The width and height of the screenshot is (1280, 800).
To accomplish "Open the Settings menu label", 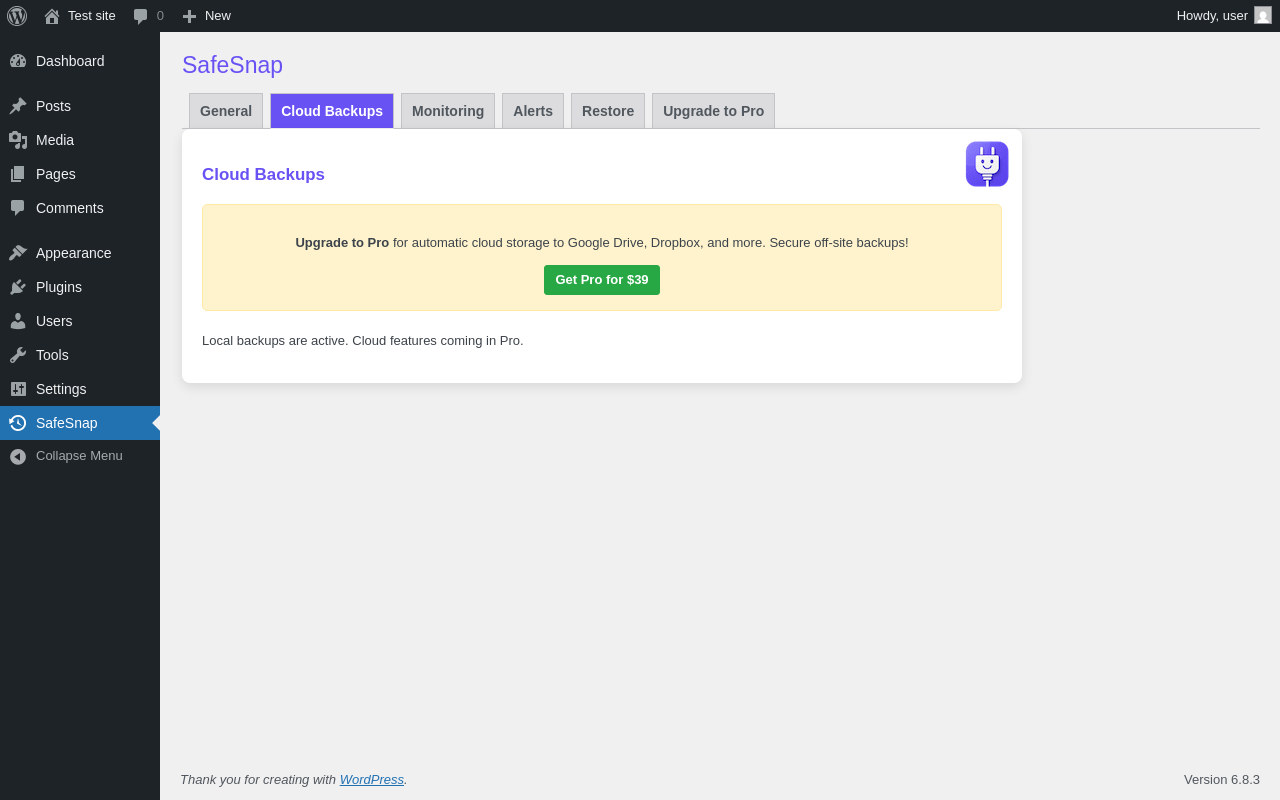I will (61, 389).
